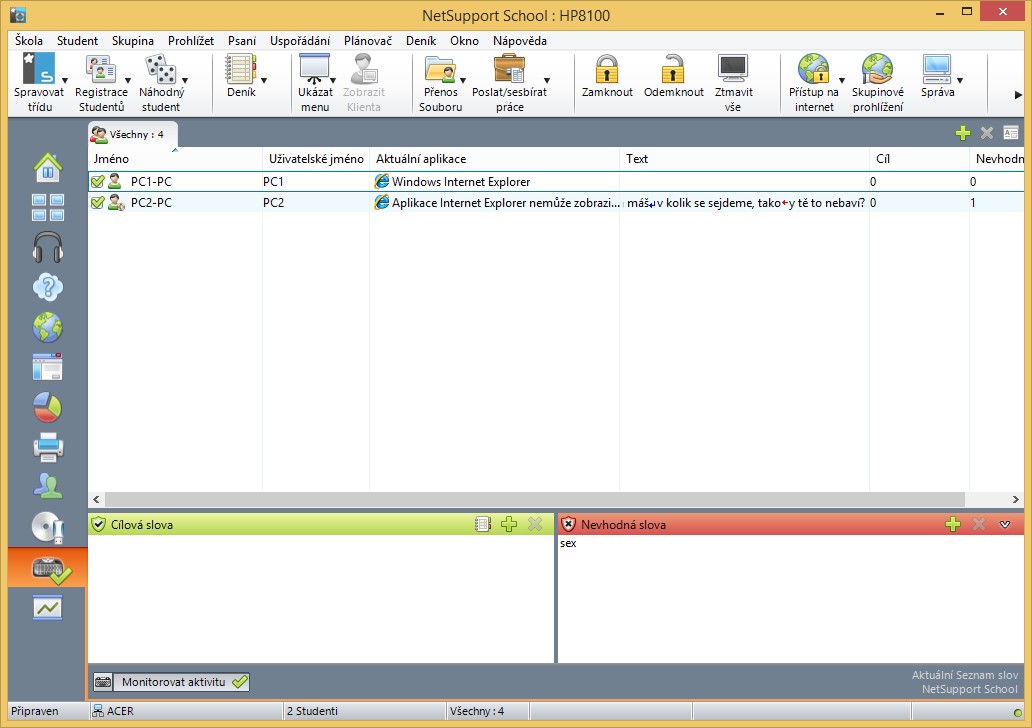Click the Správa monitor toolbar icon
This screenshot has height=728, width=1032.
[x=937, y=69]
